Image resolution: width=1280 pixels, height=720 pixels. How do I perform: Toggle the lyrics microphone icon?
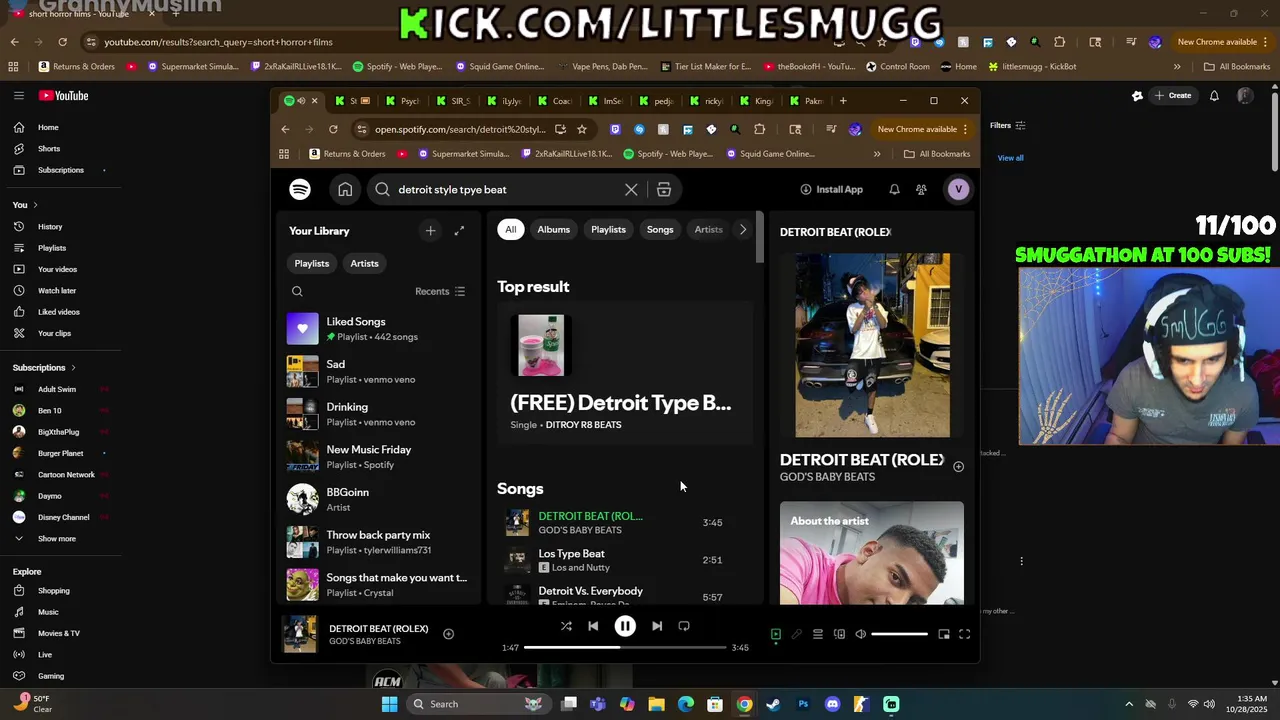click(x=796, y=634)
